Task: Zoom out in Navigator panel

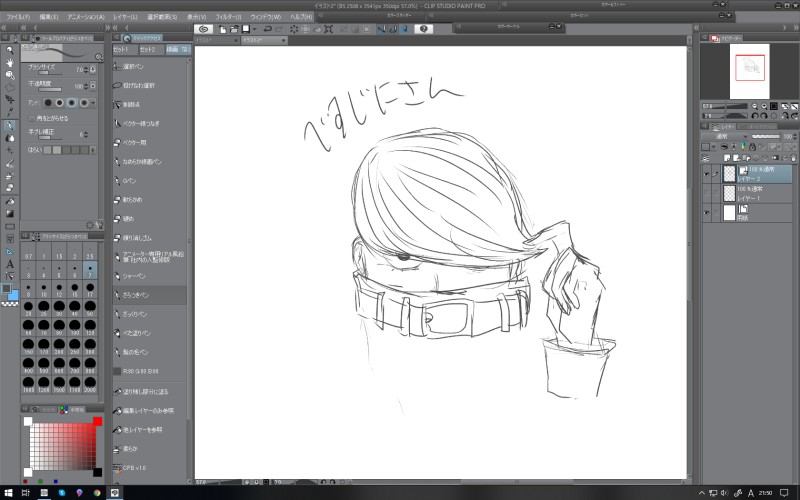Action: (x=755, y=106)
